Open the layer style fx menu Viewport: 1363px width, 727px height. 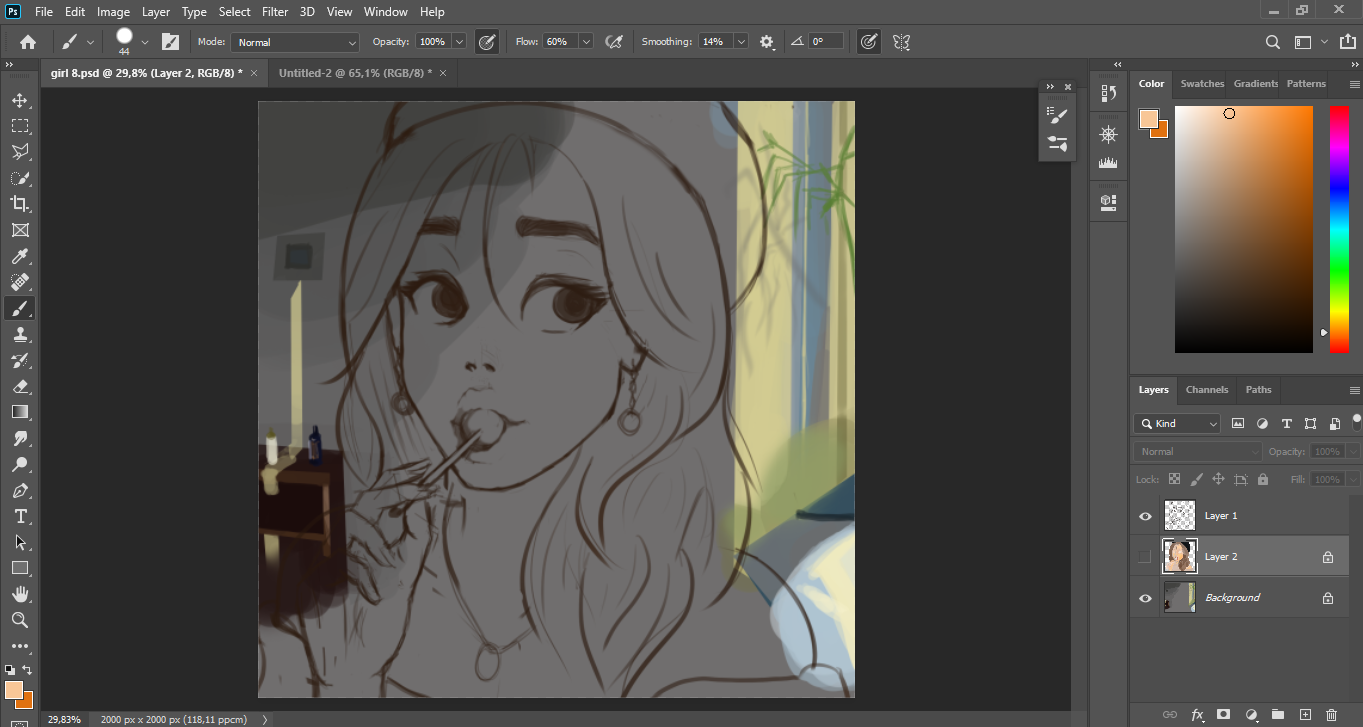1197,714
